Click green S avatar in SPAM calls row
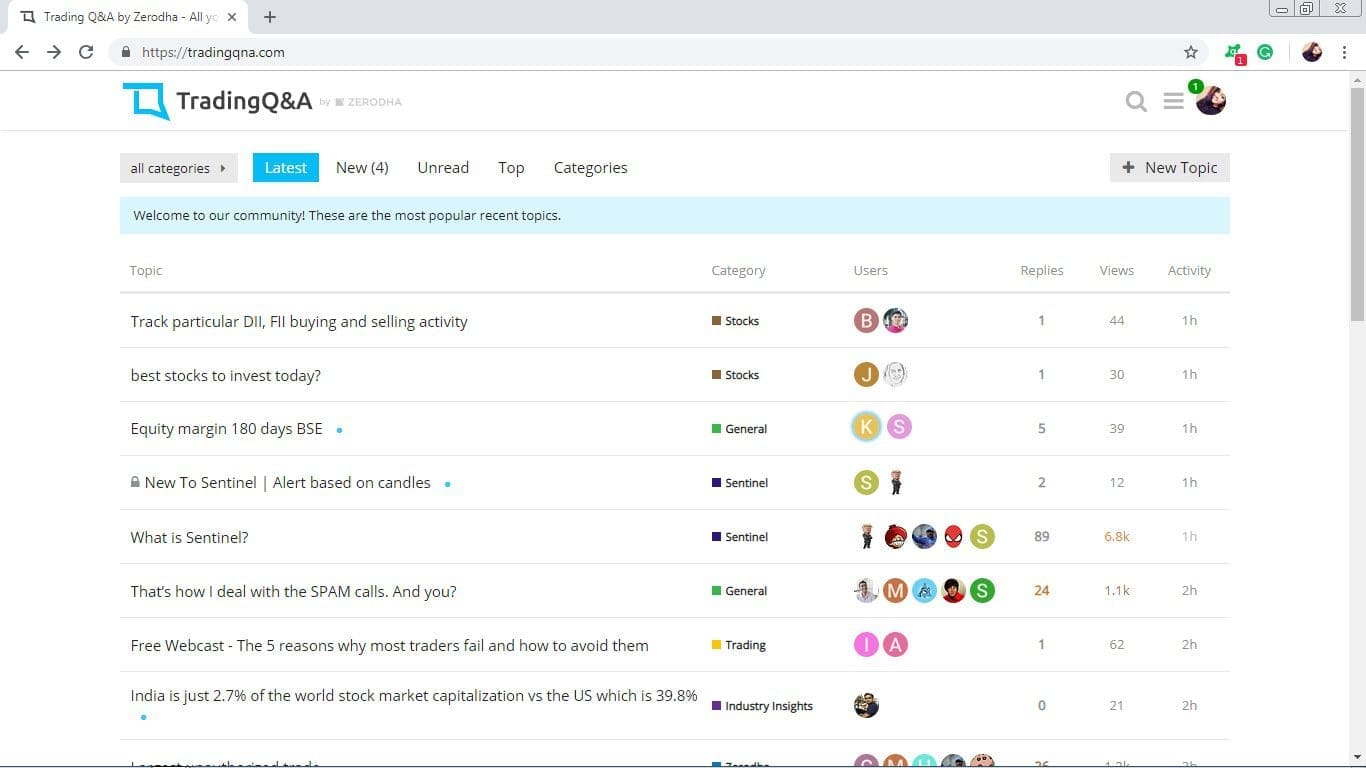This screenshot has width=1366, height=768. [x=982, y=590]
